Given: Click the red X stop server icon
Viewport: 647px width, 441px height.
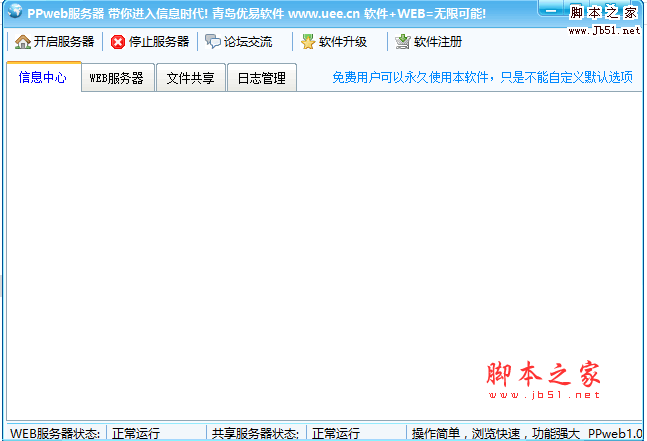Looking at the screenshot, I should point(118,42).
